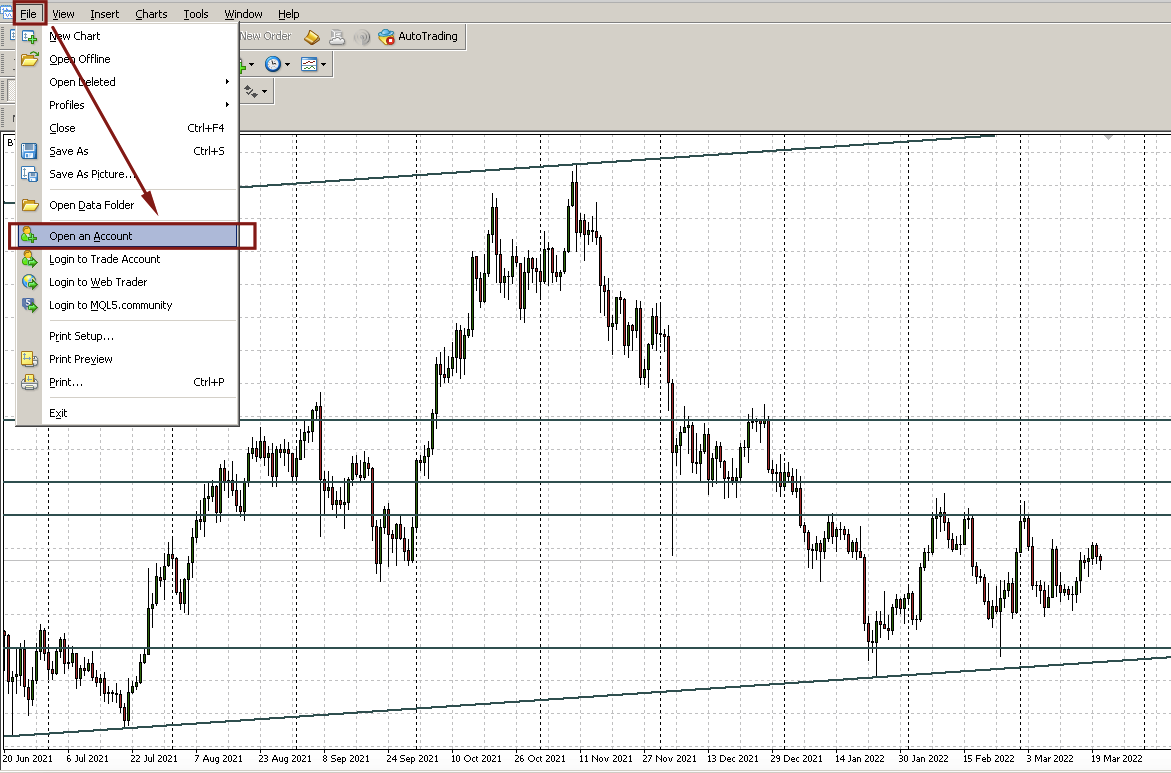Viewport: 1171px width, 773px height.
Task: Click the Periods clock icon
Action: pyautogui.click(x=273, y=64)
